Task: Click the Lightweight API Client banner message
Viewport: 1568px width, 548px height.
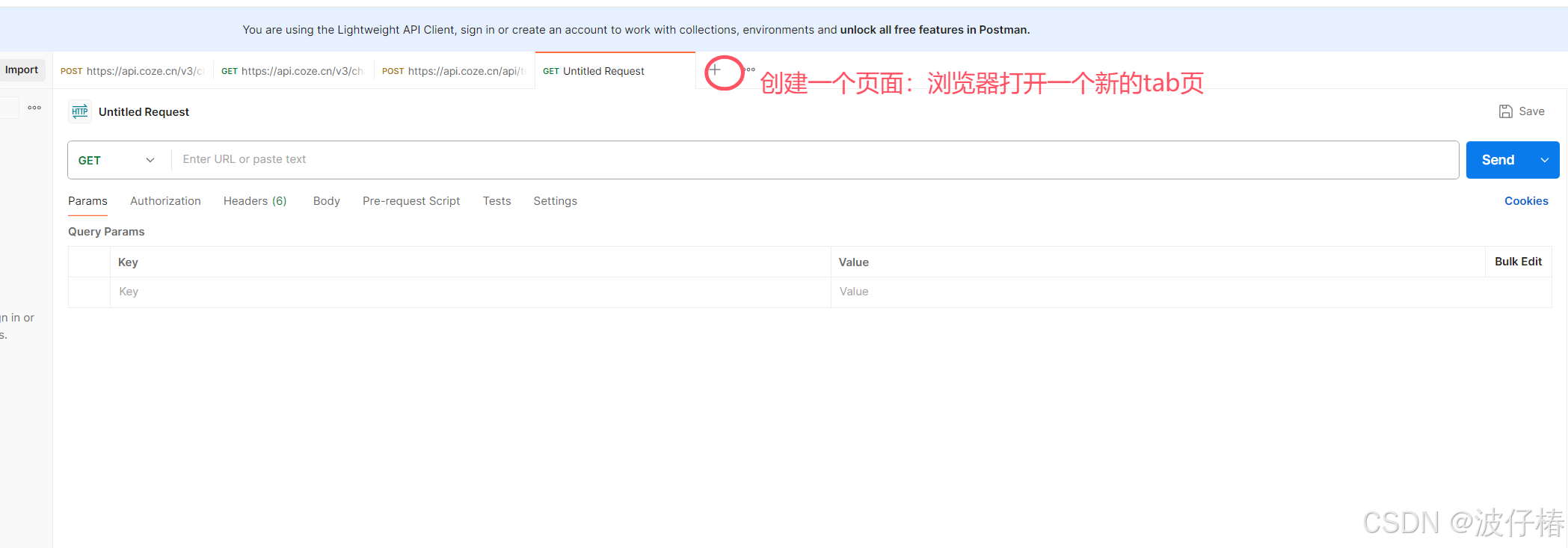Action: 636,30
